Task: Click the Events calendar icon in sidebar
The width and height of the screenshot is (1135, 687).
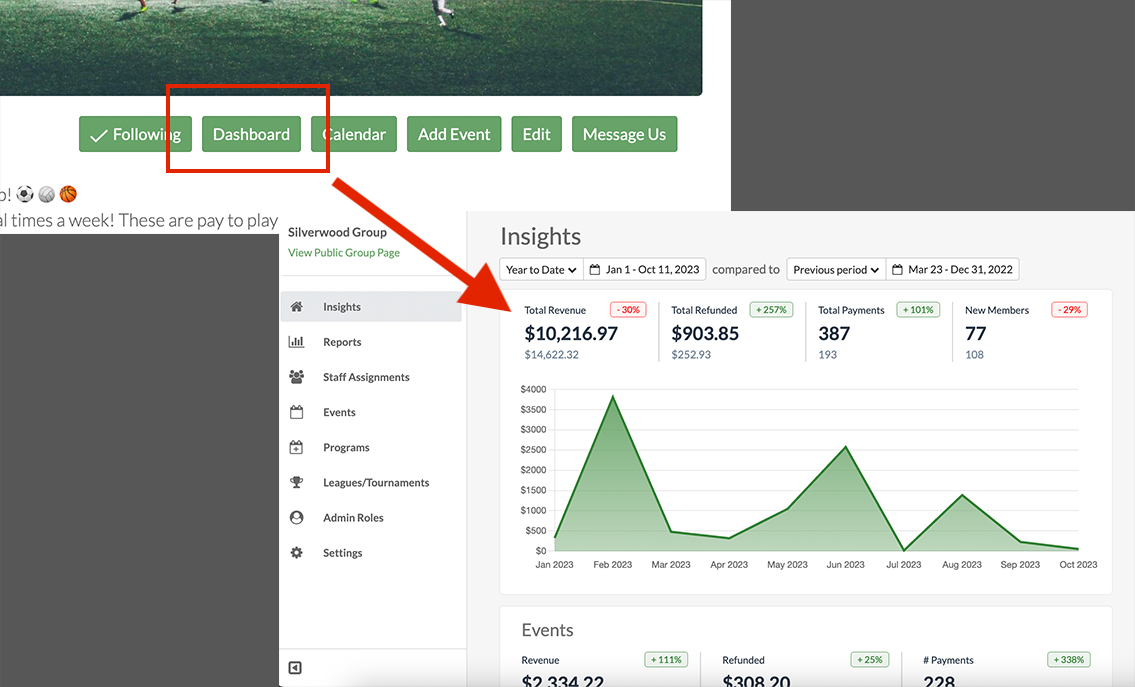Action: tap(296, 412)
